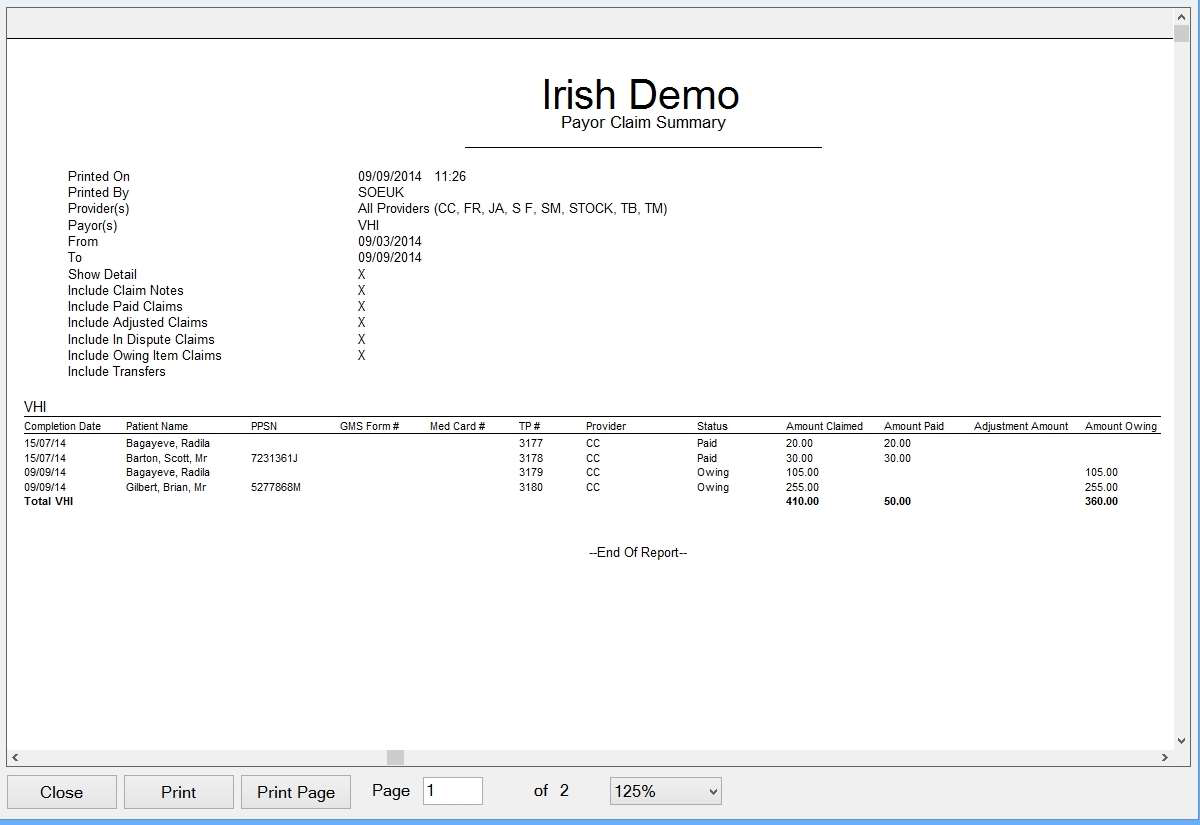This screenshot has width=1200, height=825.
Task: Click the 'Payor Claim Summary' subtitle
Action: [643, 123]
